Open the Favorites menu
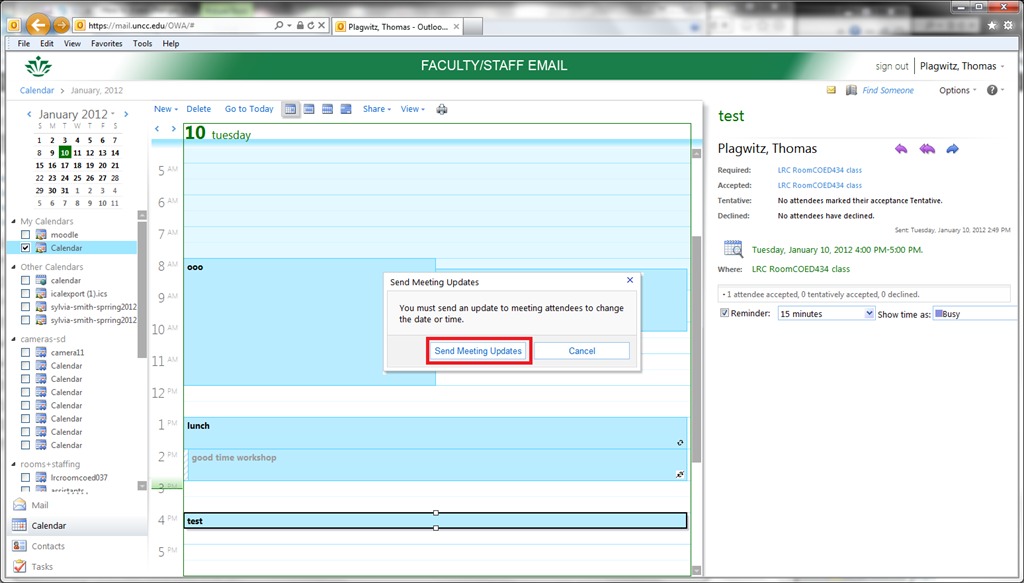1024x583 pixels. coord(107,44)
